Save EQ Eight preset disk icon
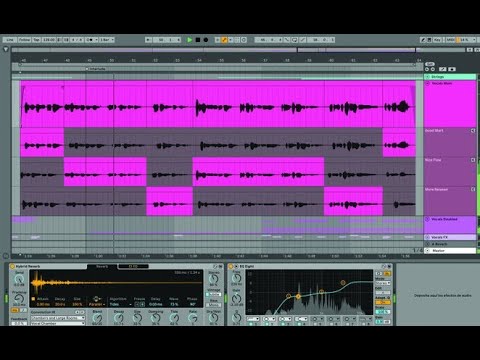 tap(389, 266)
